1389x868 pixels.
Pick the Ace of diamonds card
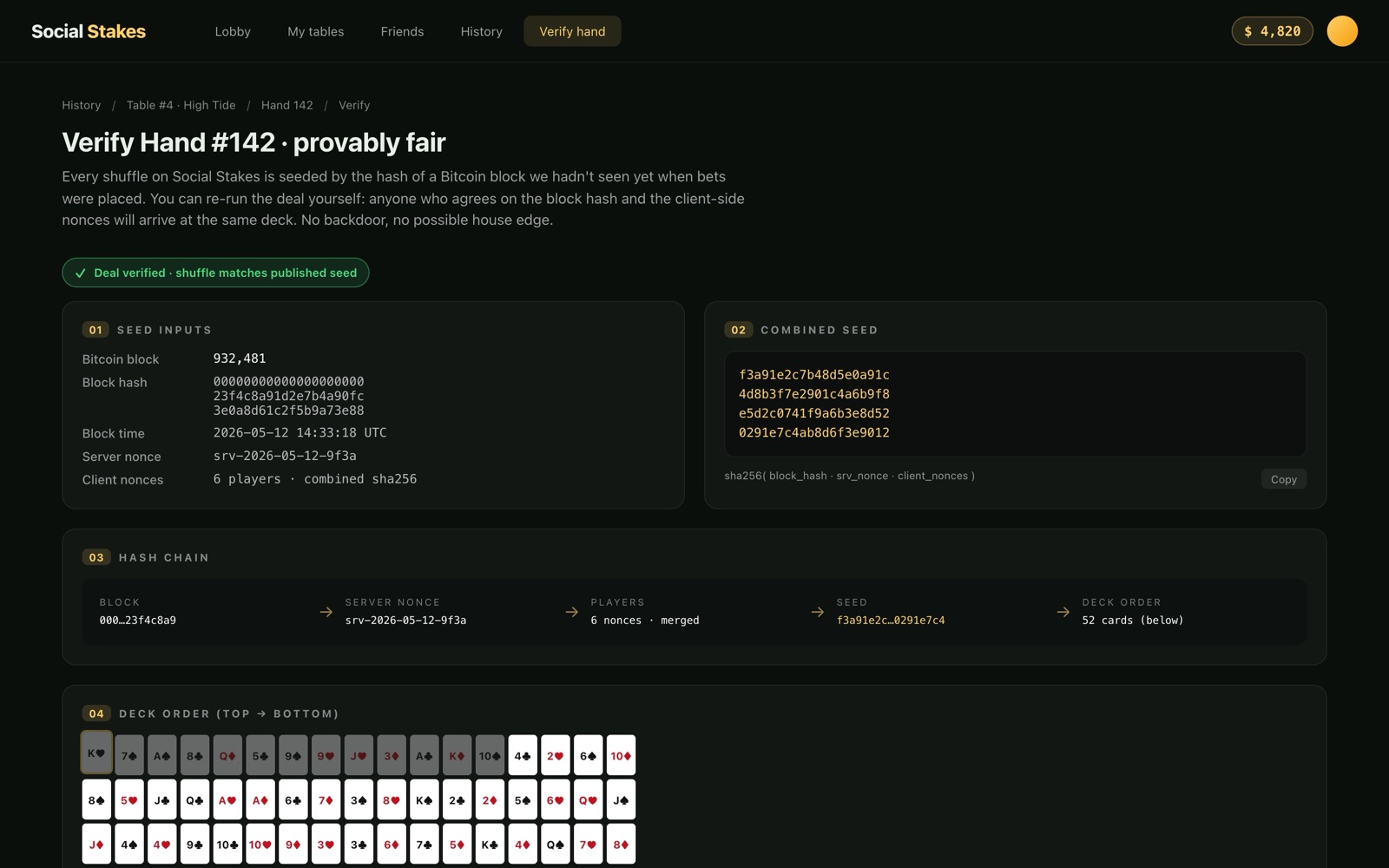(x=260, y=799)
